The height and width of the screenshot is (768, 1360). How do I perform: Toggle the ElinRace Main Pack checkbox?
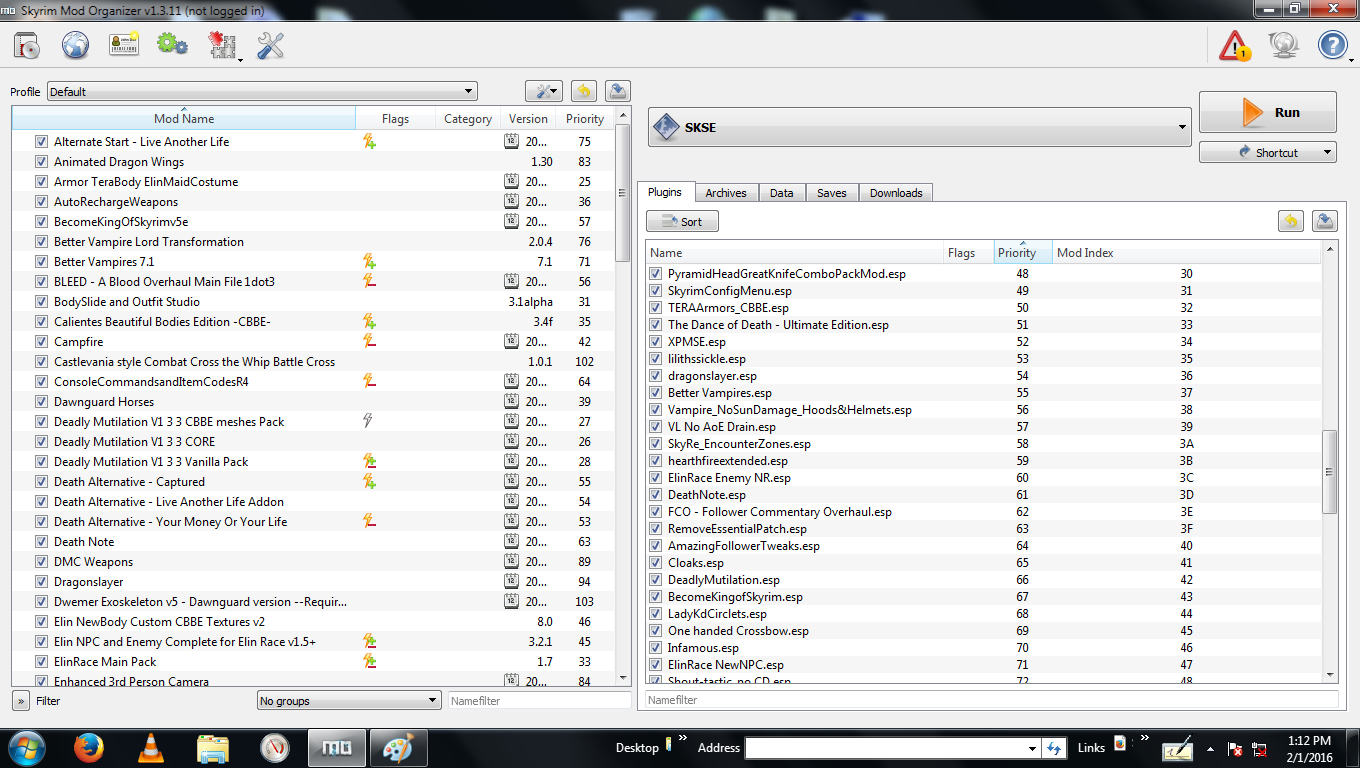coord(41,662)
